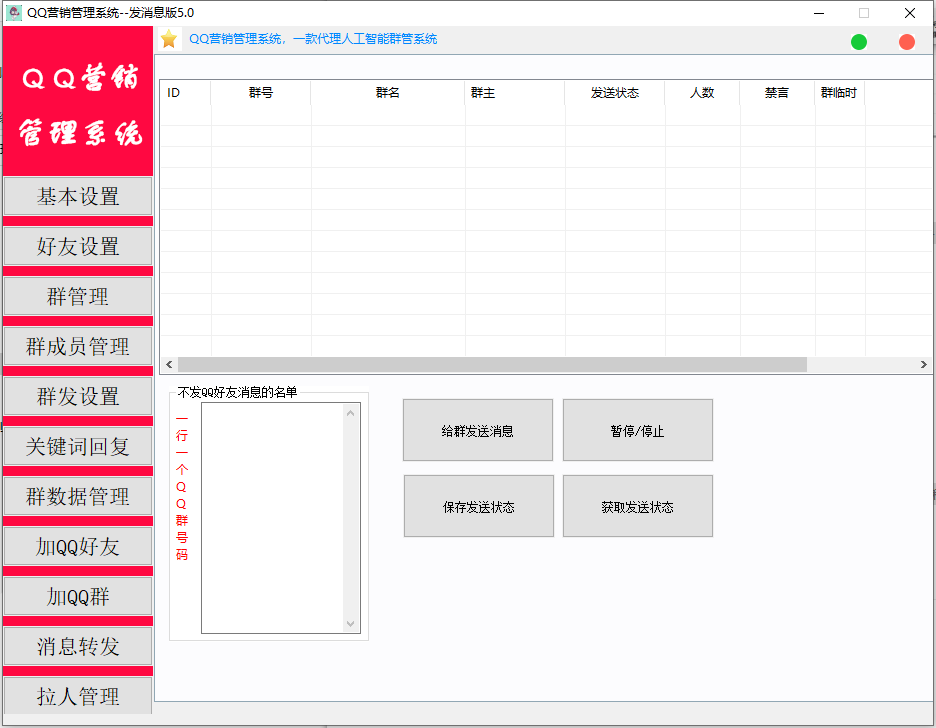
Task: Sort by 群号 column header
Action: pos(261,92)
